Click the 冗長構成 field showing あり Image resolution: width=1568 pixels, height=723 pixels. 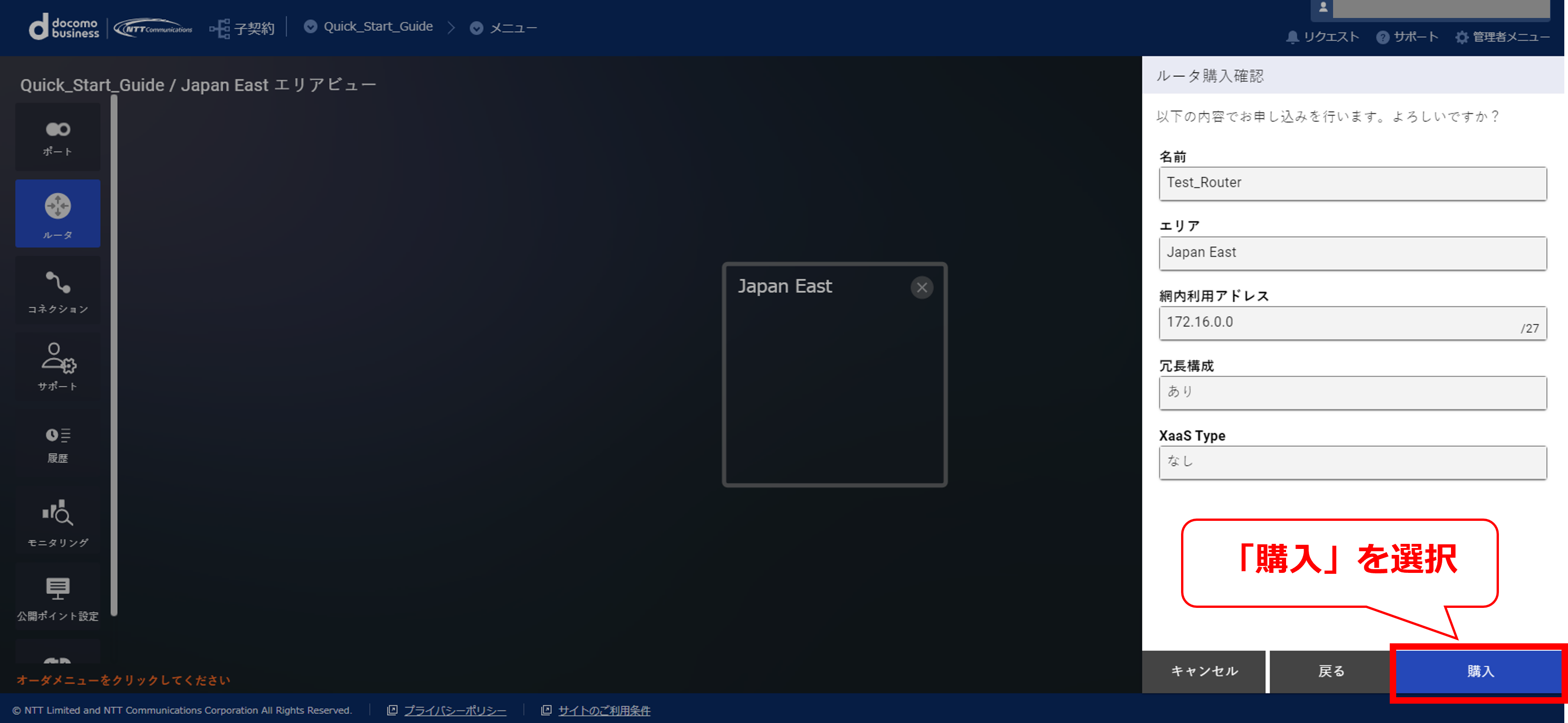click(1352, 392)
